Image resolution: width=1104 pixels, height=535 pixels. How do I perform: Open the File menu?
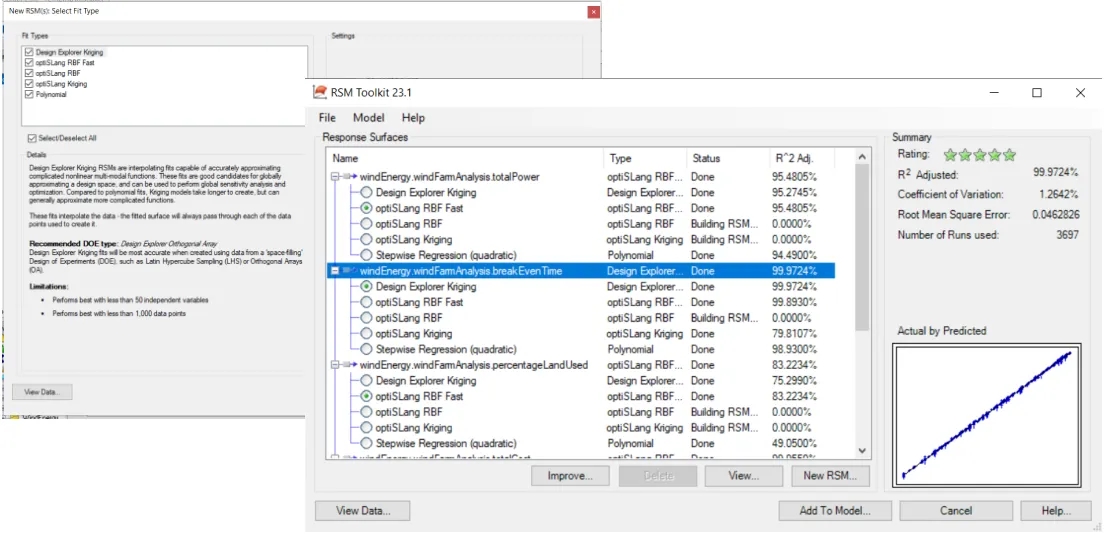(x=327, y=118)
